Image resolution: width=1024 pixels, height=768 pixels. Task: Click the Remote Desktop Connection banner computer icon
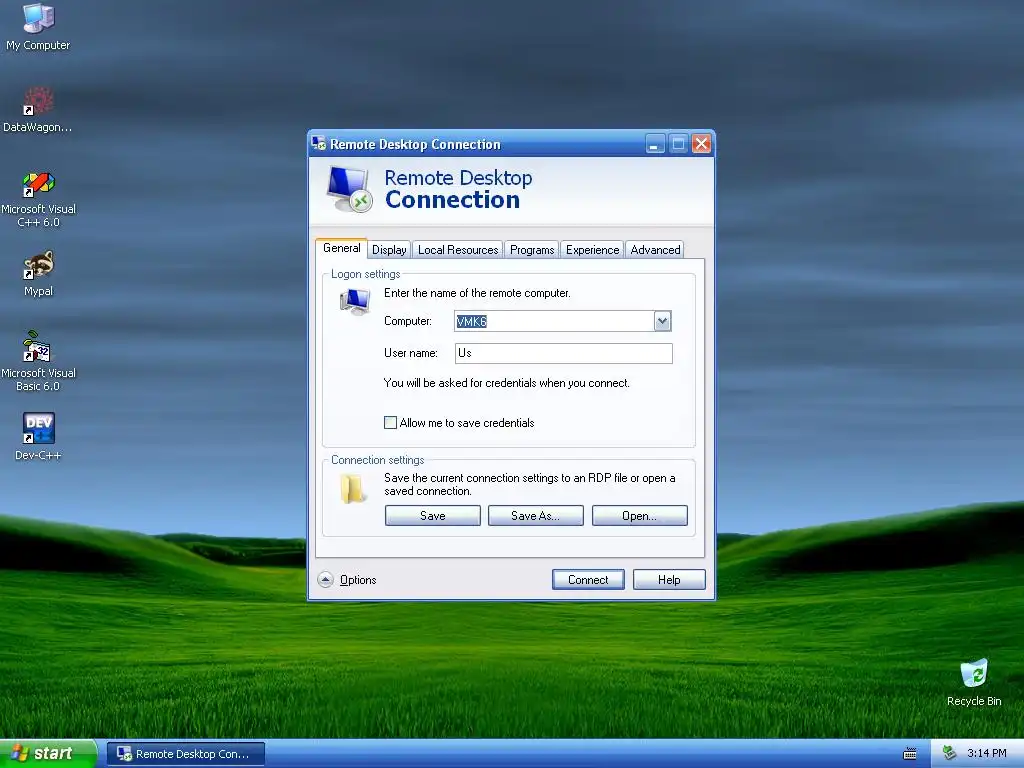(349, 189)
